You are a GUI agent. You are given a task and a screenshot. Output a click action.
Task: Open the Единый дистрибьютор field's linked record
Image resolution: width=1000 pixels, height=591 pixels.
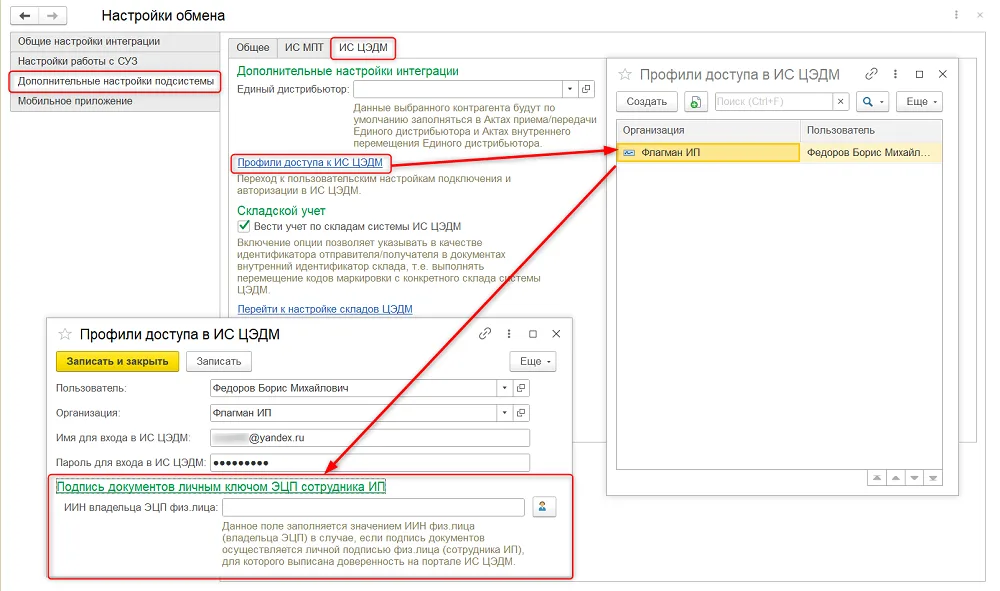pos(586,89)
